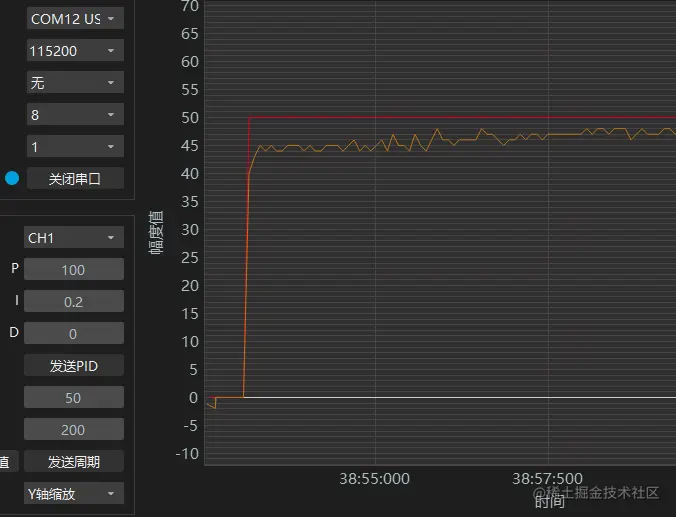This screenshot has height=517, width=676.
Task: Click the P label beside field 100
Action: point(15,268)
